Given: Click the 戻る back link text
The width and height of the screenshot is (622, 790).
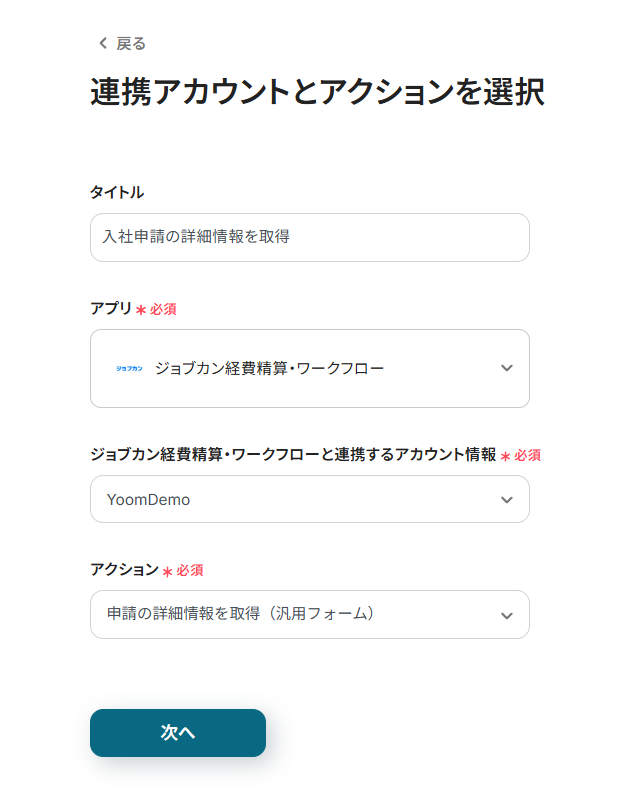Looking at the screenshot, I should tap(131, 43).
